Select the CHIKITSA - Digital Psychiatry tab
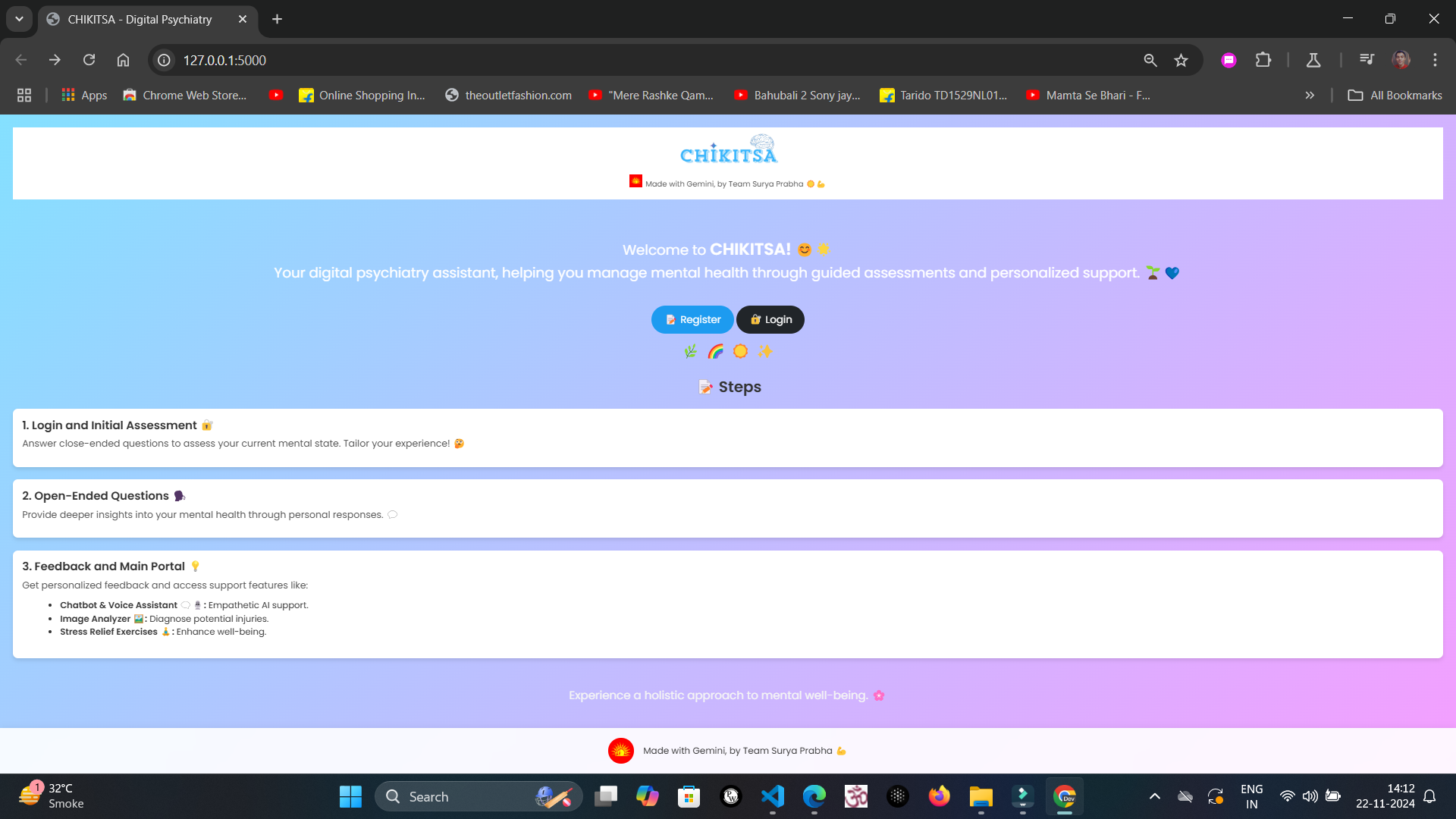1456x819 pixels. point(140,19)
